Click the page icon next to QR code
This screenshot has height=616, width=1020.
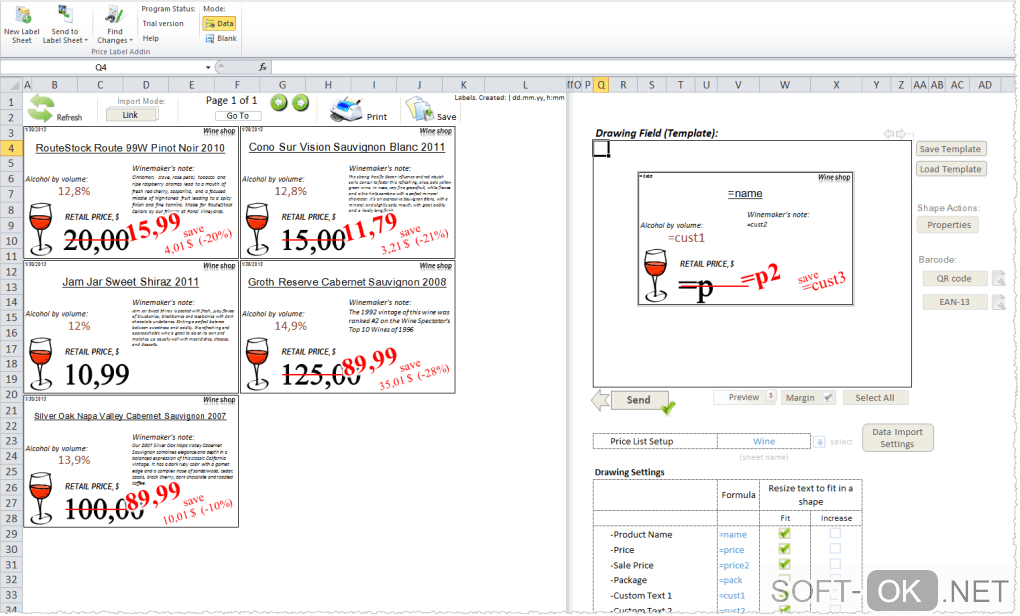click(x=999, y=278)
